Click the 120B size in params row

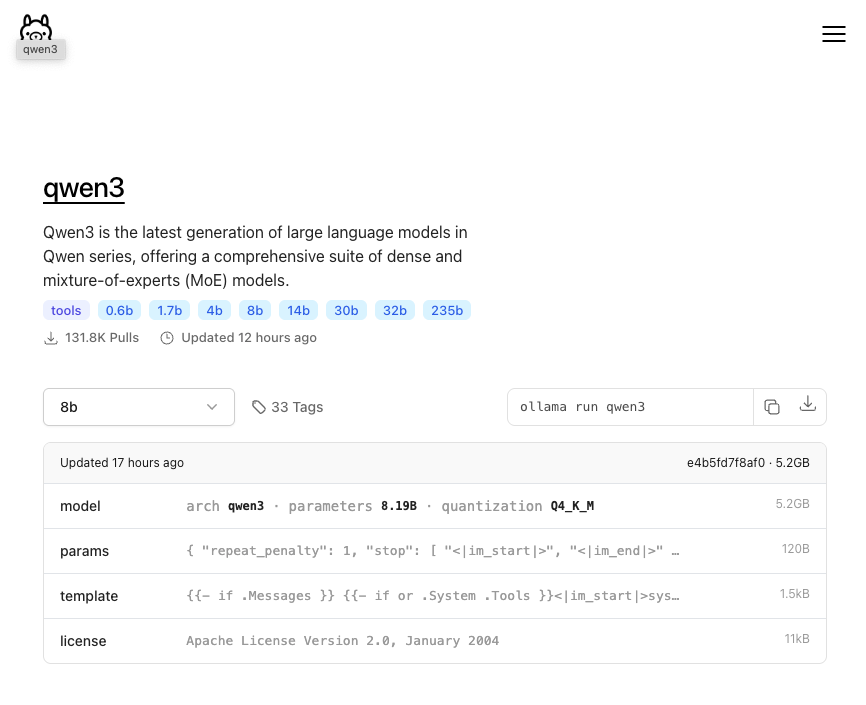(795, 549)
